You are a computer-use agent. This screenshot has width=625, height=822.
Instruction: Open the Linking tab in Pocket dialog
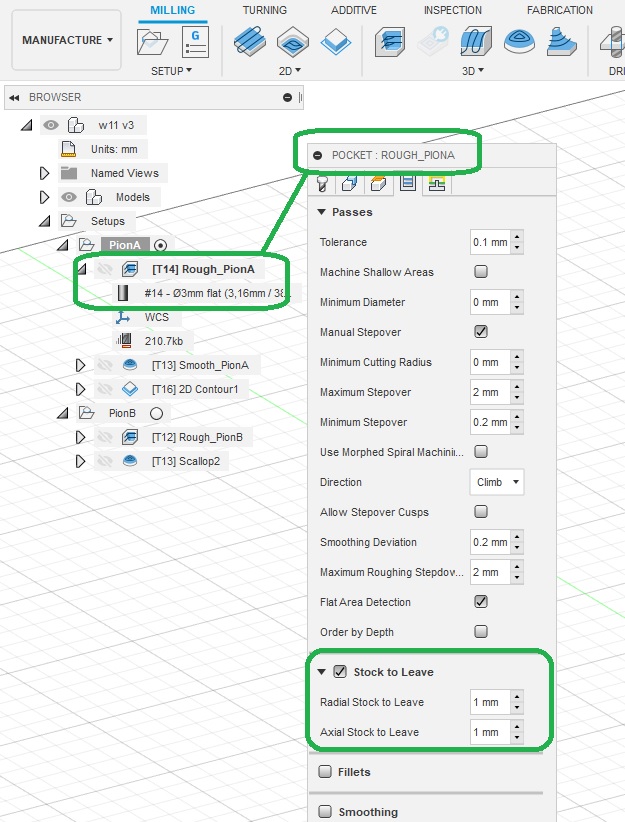click(x=436, y=183)
